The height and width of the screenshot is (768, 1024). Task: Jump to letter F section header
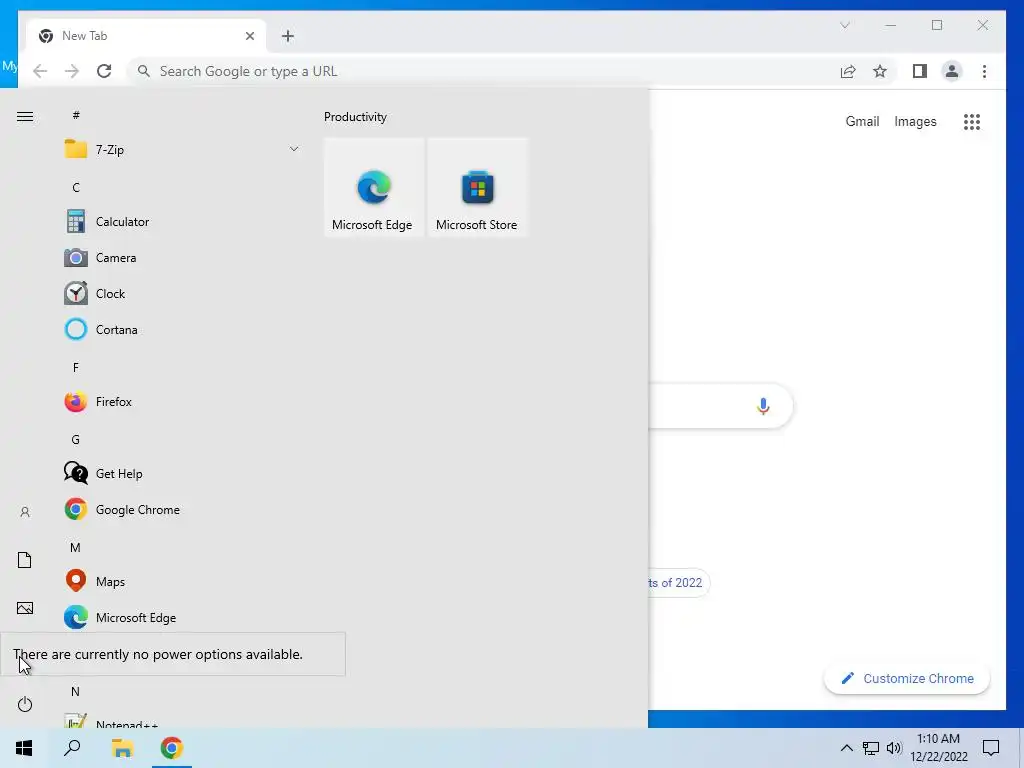[x=76, y=368]
